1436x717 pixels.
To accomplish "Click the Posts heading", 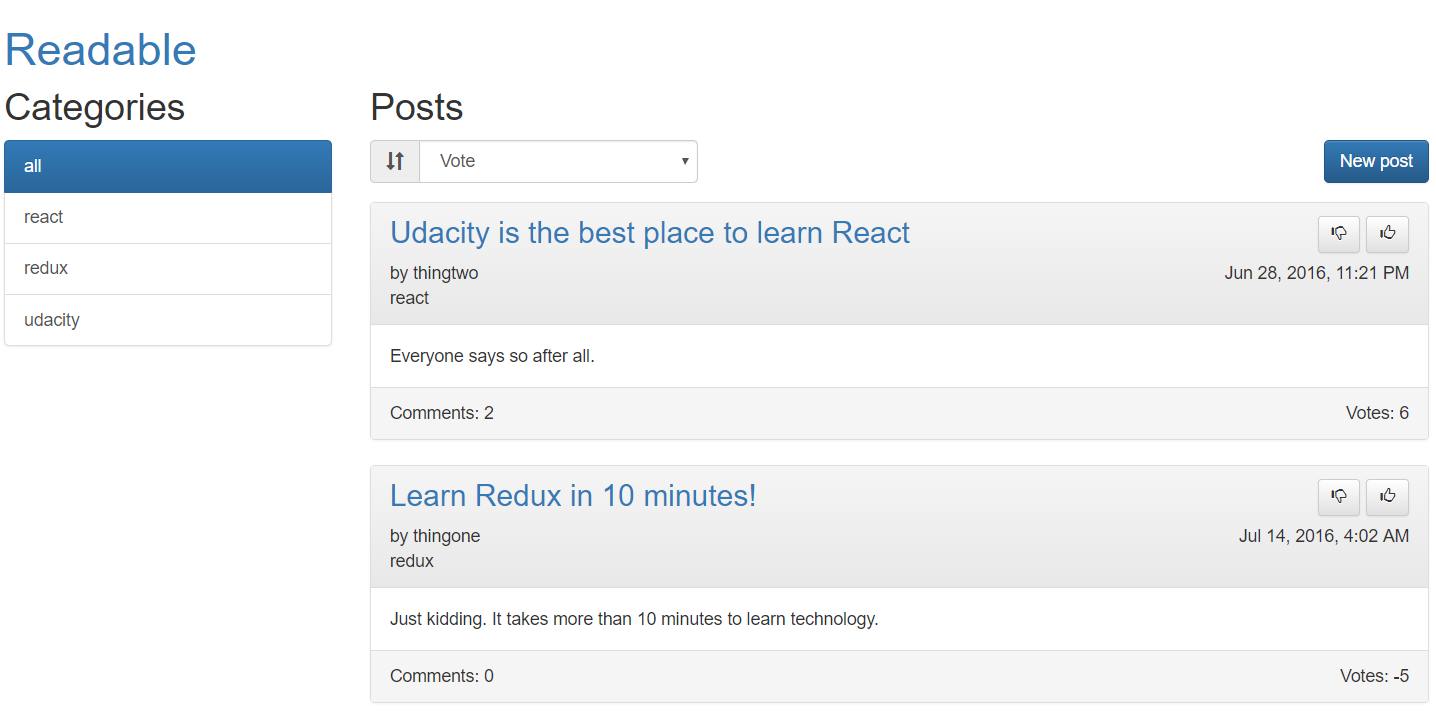I will pos(417,107).
